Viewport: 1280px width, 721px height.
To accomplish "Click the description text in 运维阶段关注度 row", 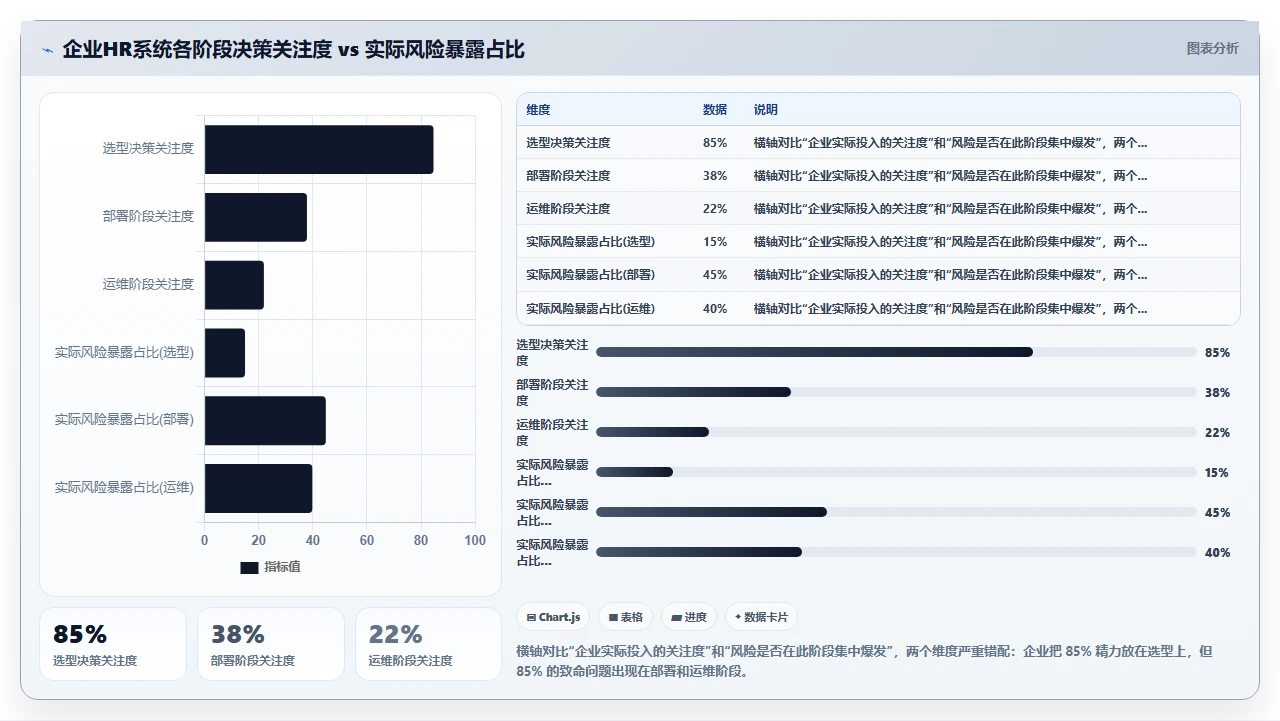I will coord(950,209).
